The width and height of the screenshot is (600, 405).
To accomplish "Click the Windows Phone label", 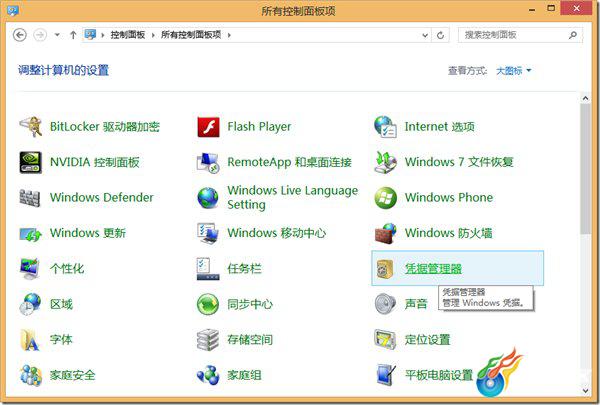I will 449,198.
